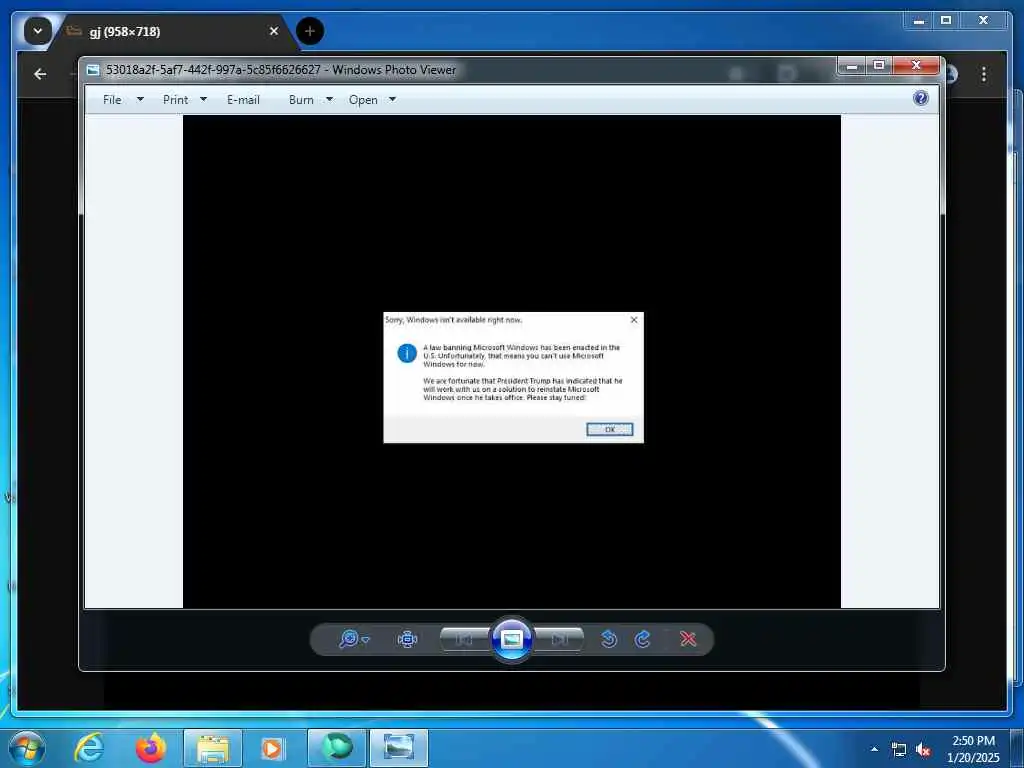Rotate the image clockwise
The height and width of the screenshot is (768, 1024).
point(643,639)
